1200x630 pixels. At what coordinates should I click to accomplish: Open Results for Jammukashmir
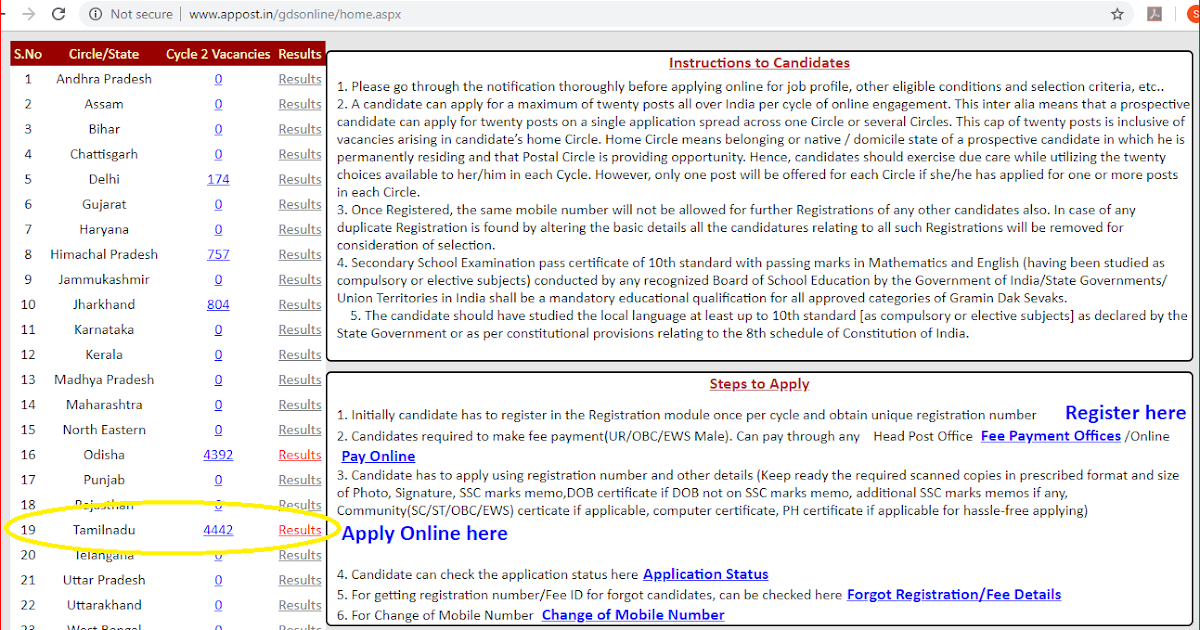pyautogui.click(x=300, y=279)
